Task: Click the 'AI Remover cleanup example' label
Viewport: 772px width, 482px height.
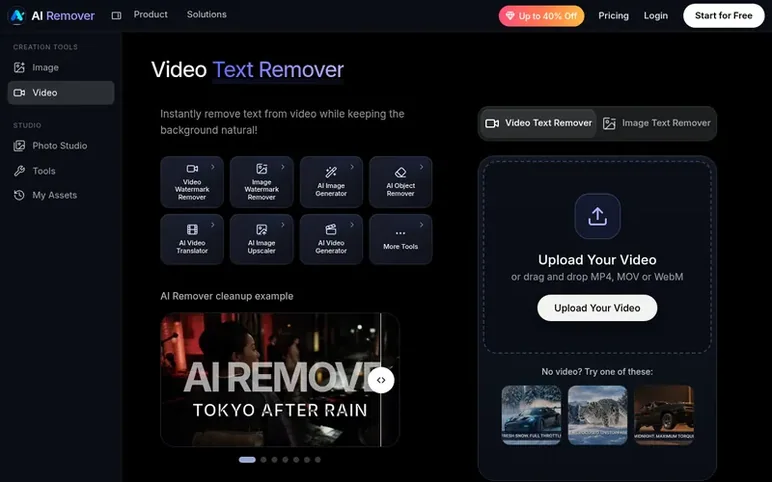Action: click(226, 296)
